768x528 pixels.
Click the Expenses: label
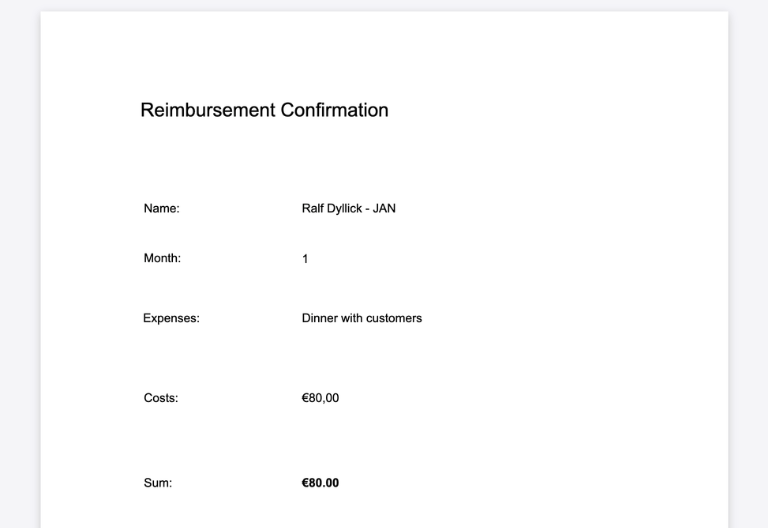(x=171, y=318)
